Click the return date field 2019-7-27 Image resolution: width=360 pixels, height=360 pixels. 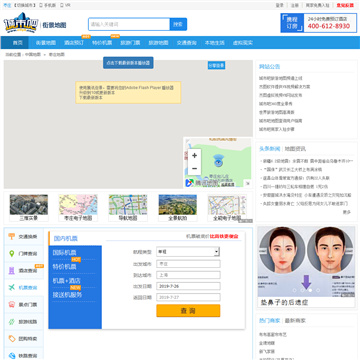point(188,297)
